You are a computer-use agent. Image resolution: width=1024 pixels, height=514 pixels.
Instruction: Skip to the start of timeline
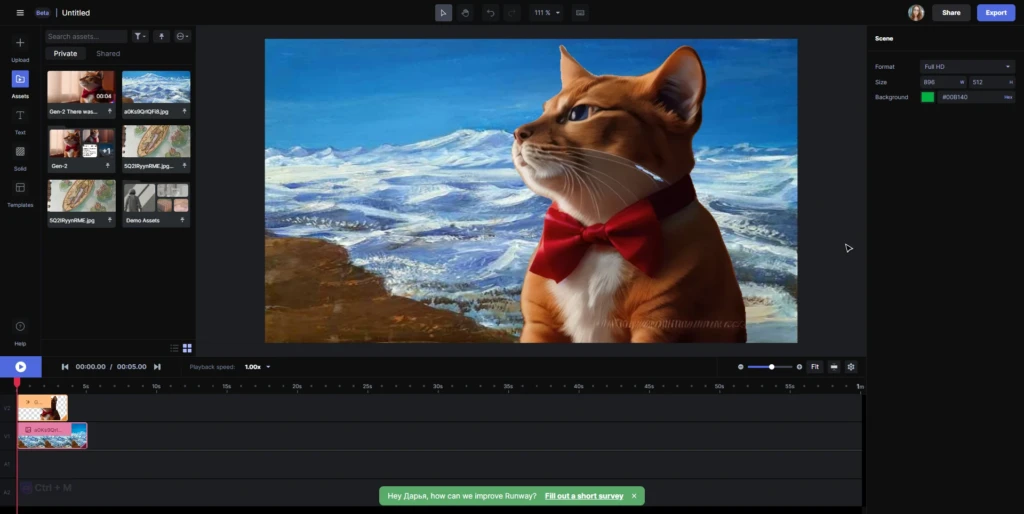coord(65,367)
